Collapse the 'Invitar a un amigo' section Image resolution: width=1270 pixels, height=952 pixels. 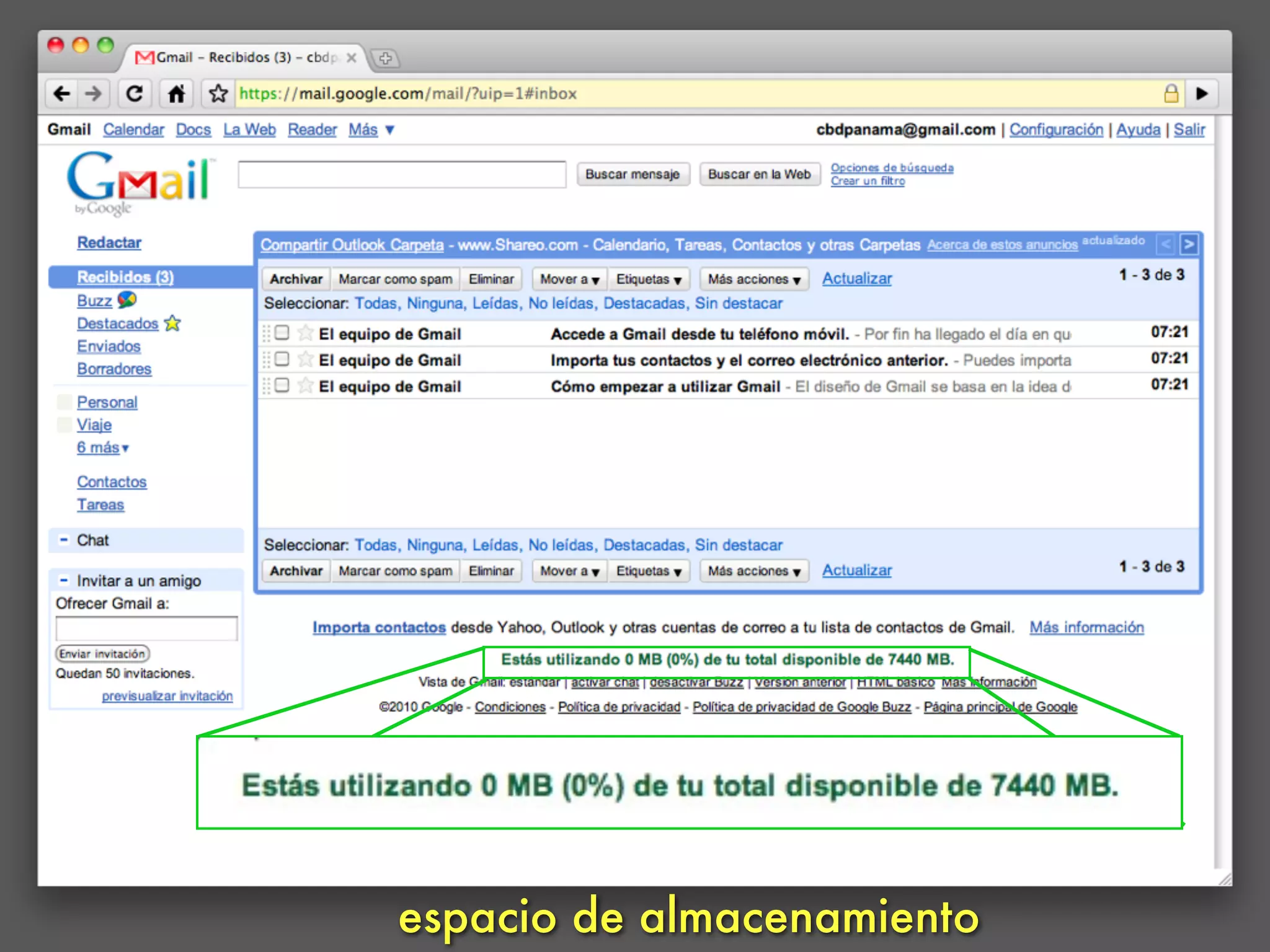pos(63,580)
